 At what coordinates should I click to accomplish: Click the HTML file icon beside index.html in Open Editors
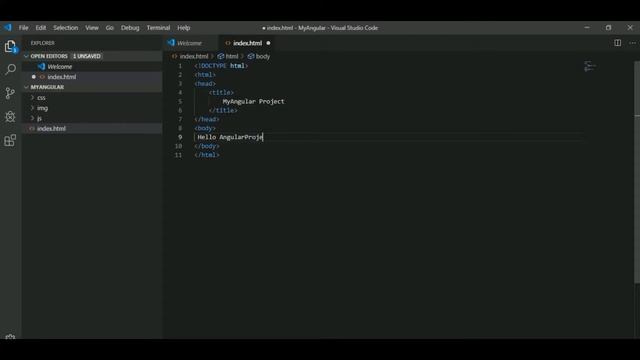(x=42, y=77)
